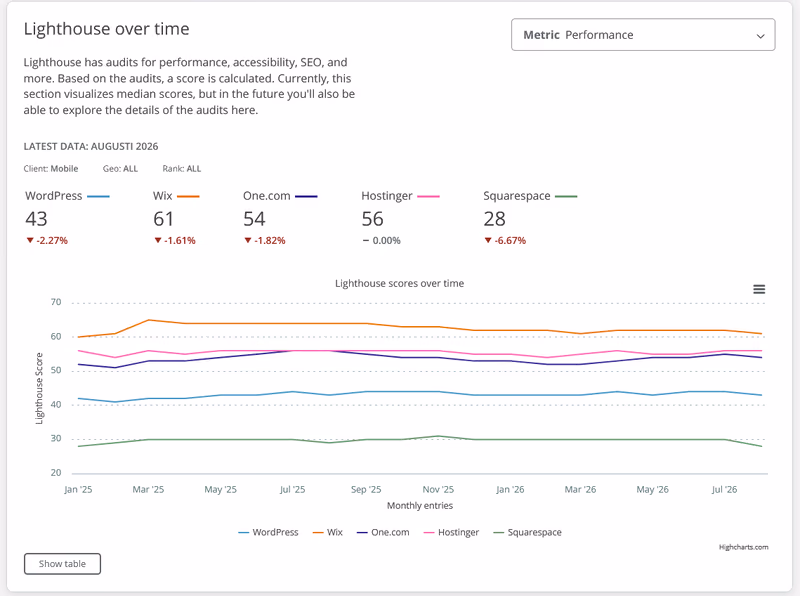800x596 pixels.
Task: Click the One.com change -1.82%
Action: pos(264,240)
